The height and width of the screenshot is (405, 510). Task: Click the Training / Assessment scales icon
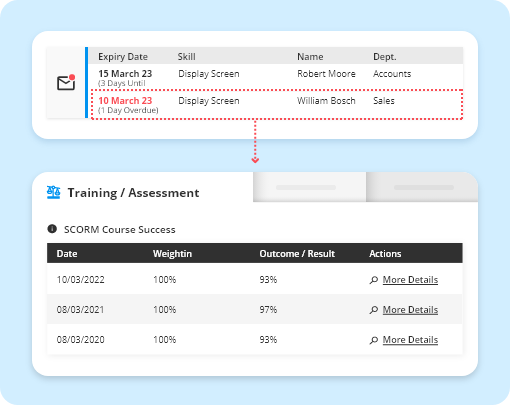point(54,192)
